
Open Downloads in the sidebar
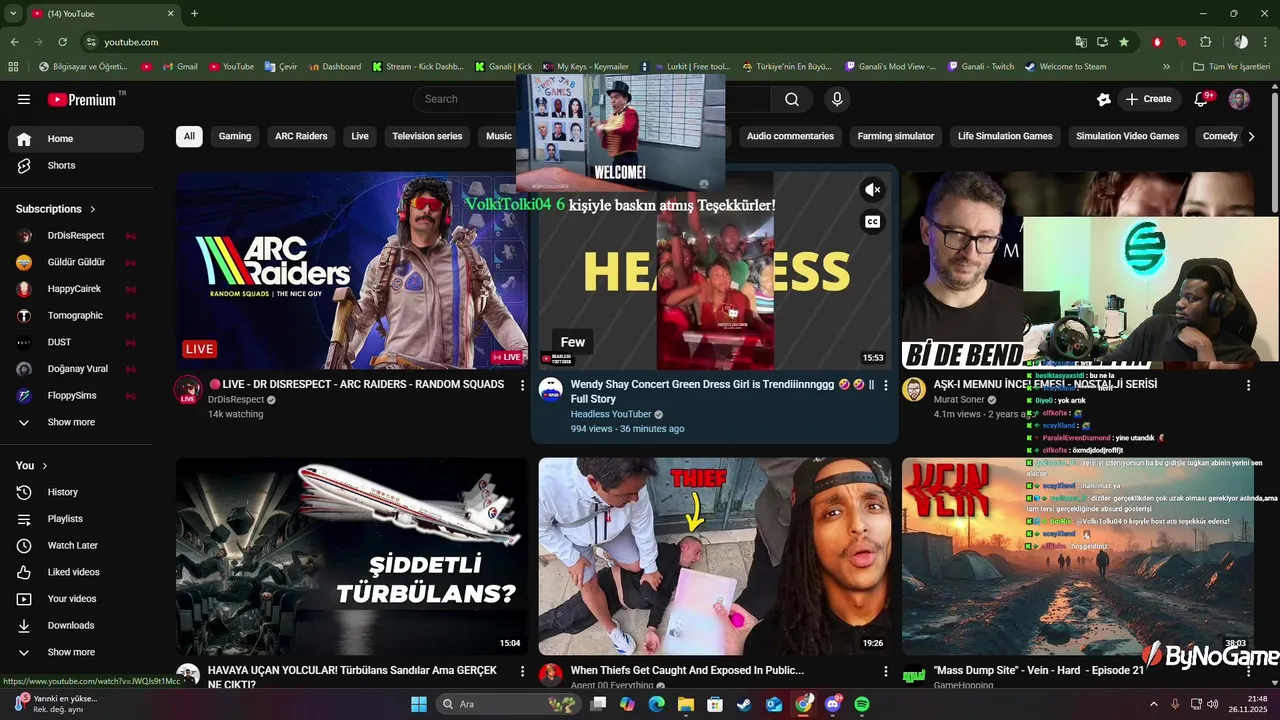[76, 626]
